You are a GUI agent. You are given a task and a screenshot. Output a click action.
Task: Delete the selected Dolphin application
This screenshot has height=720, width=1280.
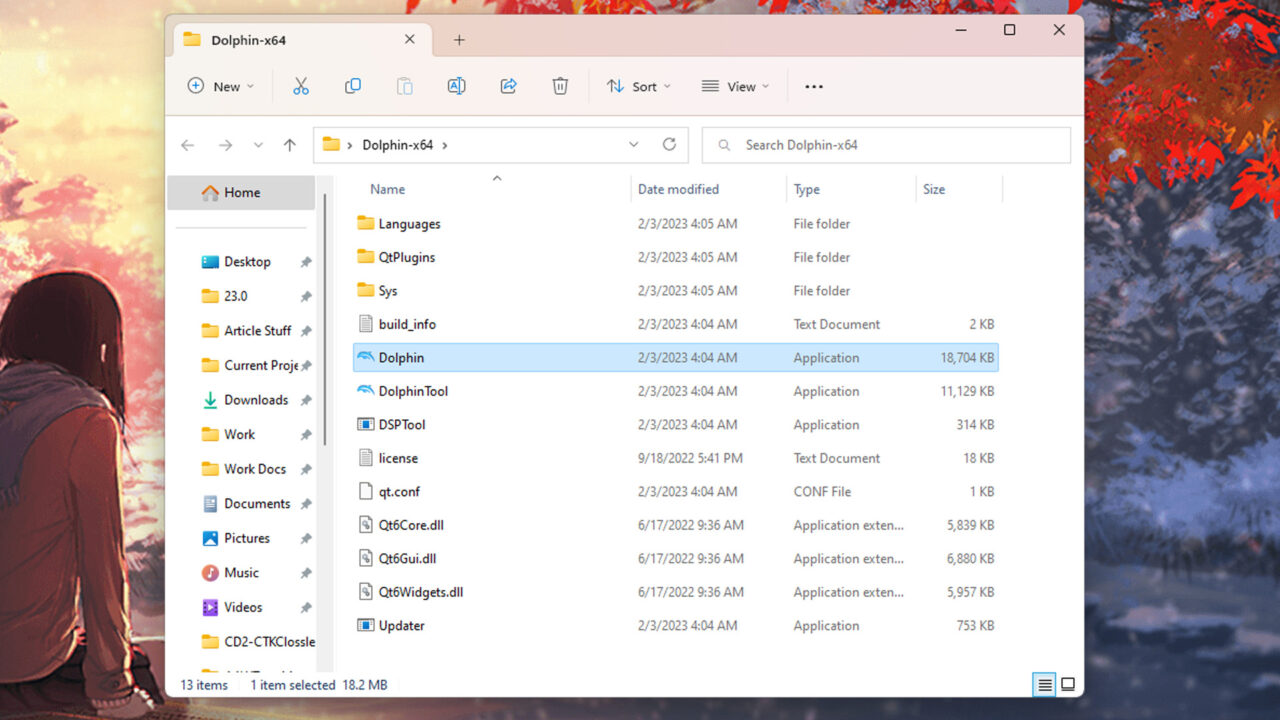tap(560, 86)
